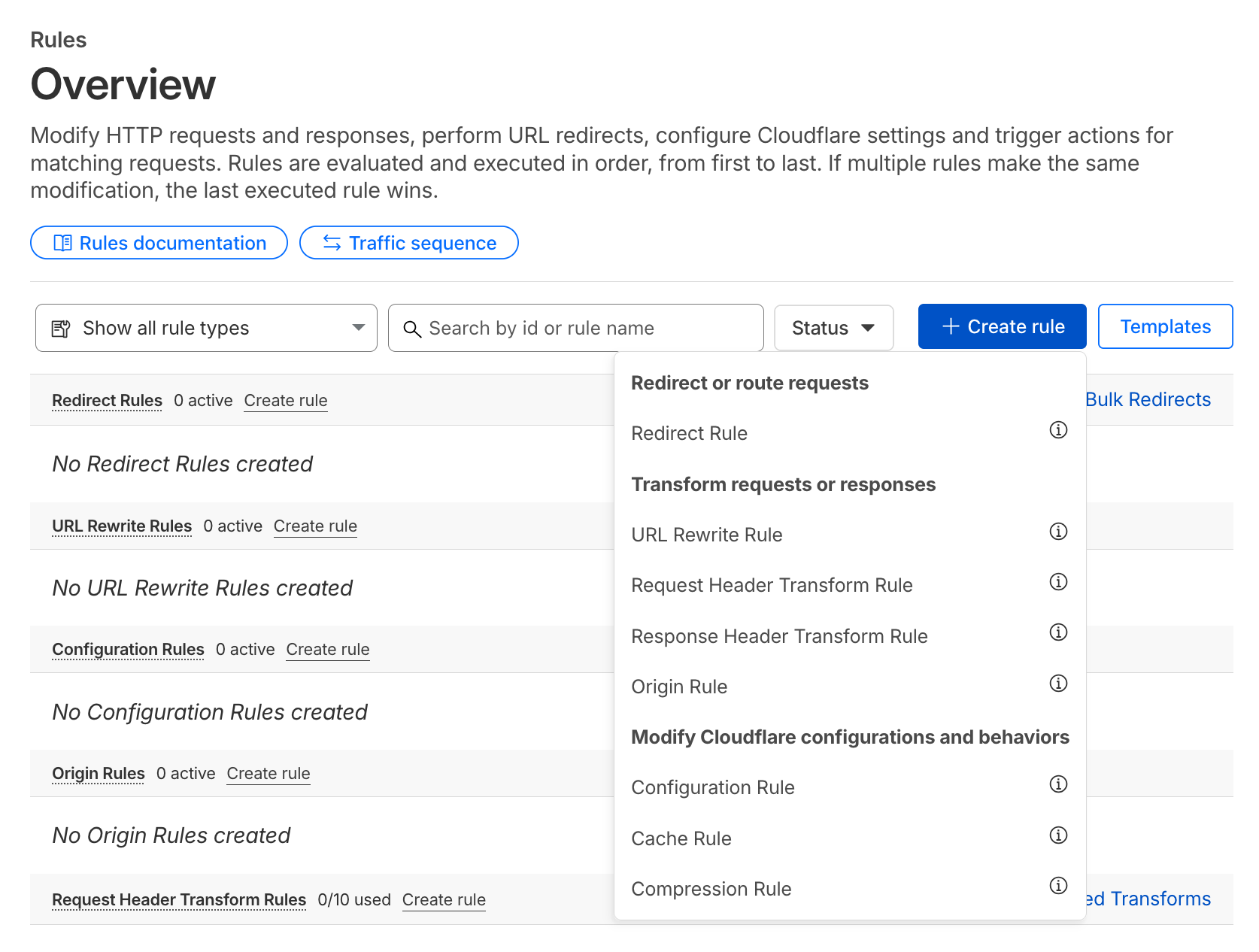Click Create rule next to URL Rewrite Rules

click(x=314, y=526)
